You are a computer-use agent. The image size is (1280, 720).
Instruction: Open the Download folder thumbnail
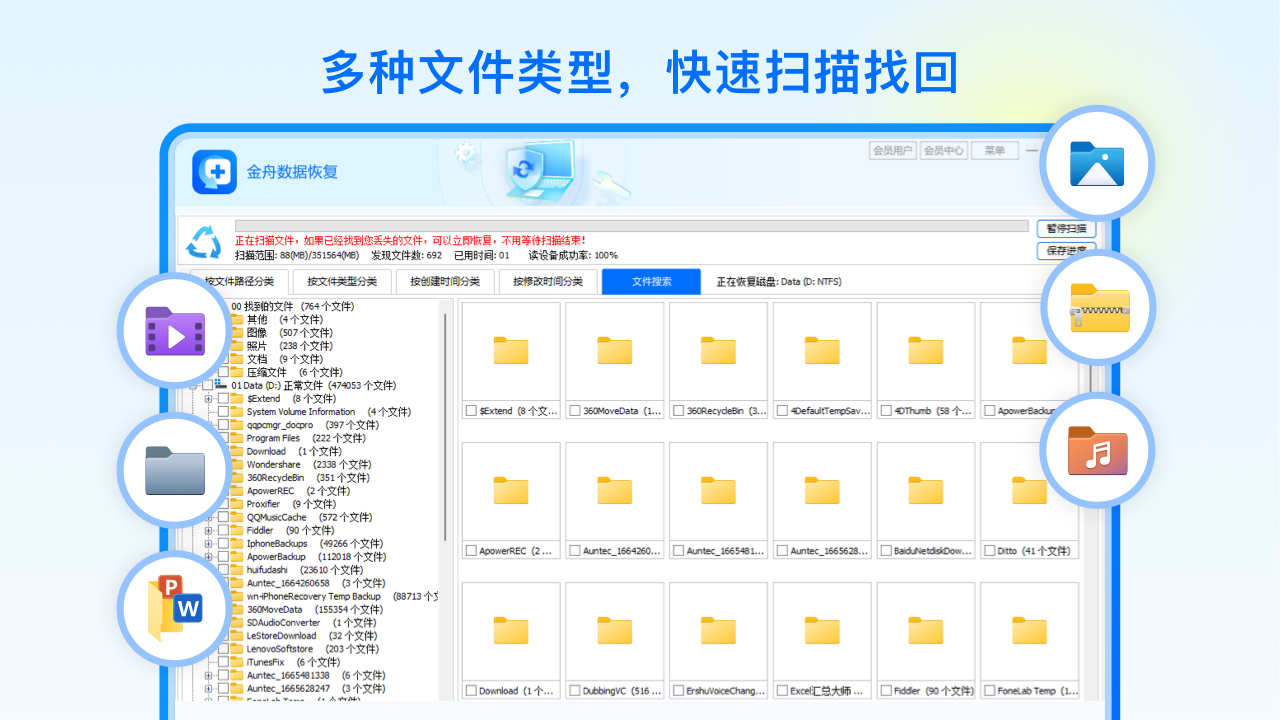(x=510, y=630)
